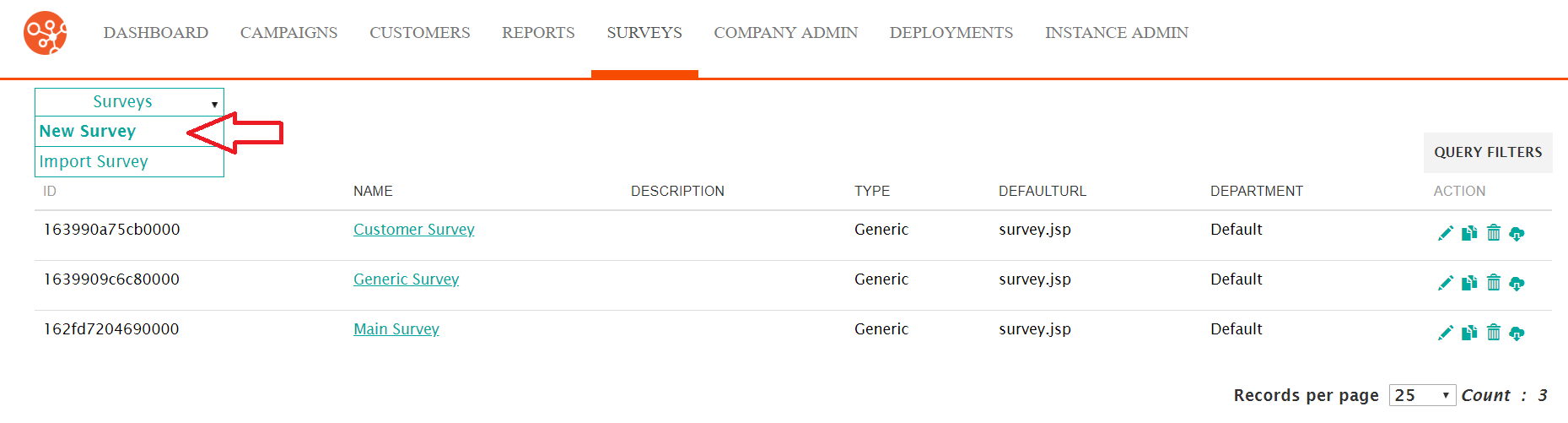
Task: Delete the Generic Survey via trash icon
Action: click(1493, 283)
